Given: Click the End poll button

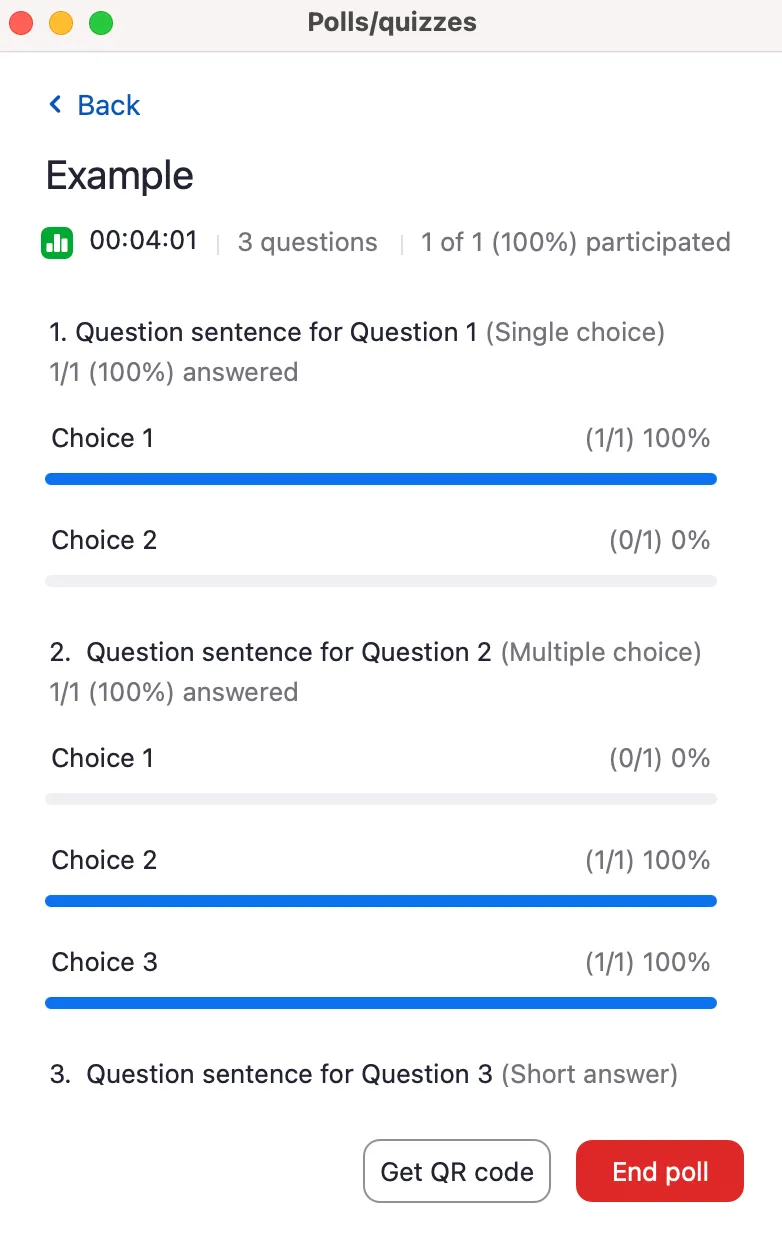Looking at the screenshot, I should coord(659,1171).
